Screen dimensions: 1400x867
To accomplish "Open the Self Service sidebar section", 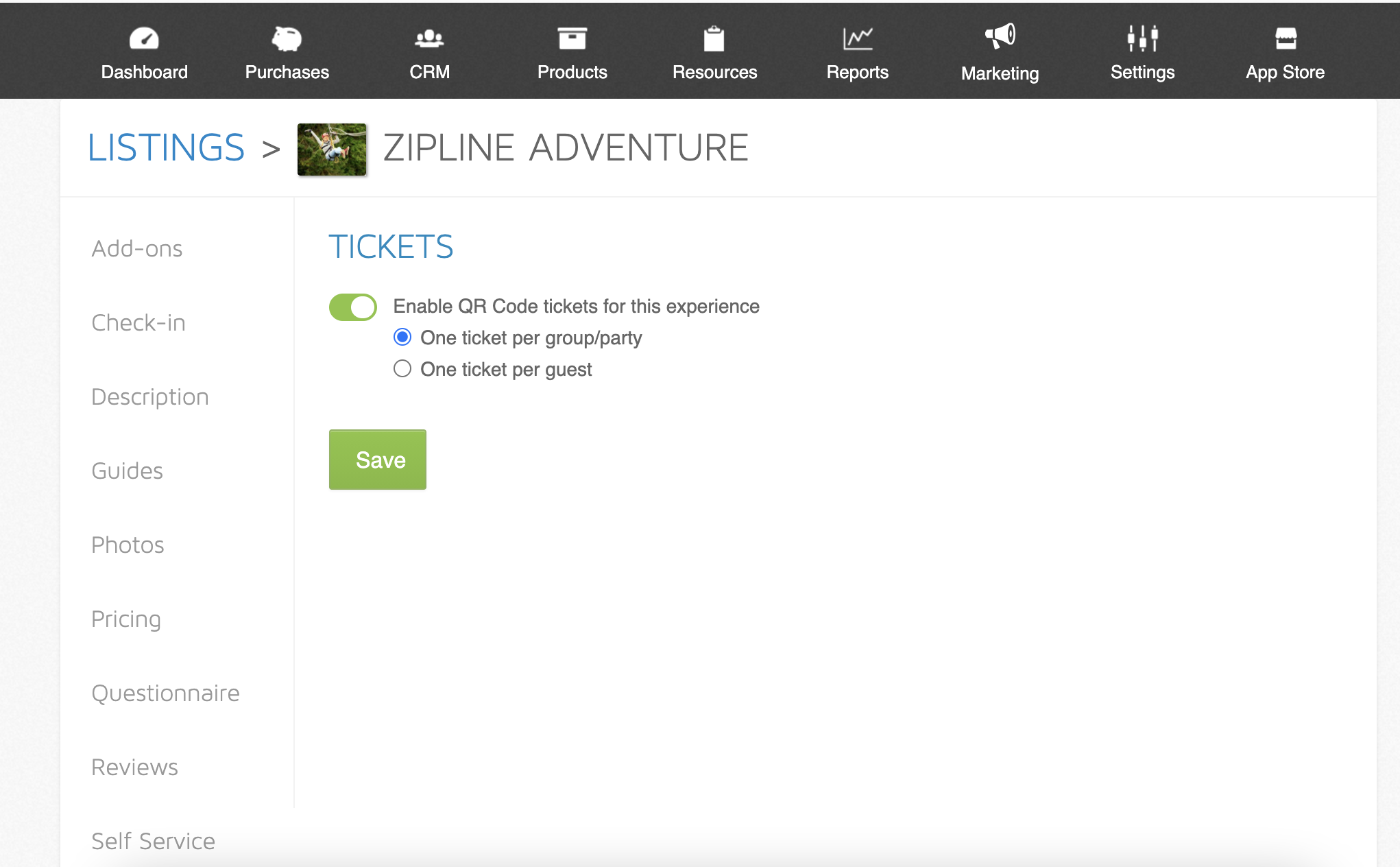I will coord(154,841).
